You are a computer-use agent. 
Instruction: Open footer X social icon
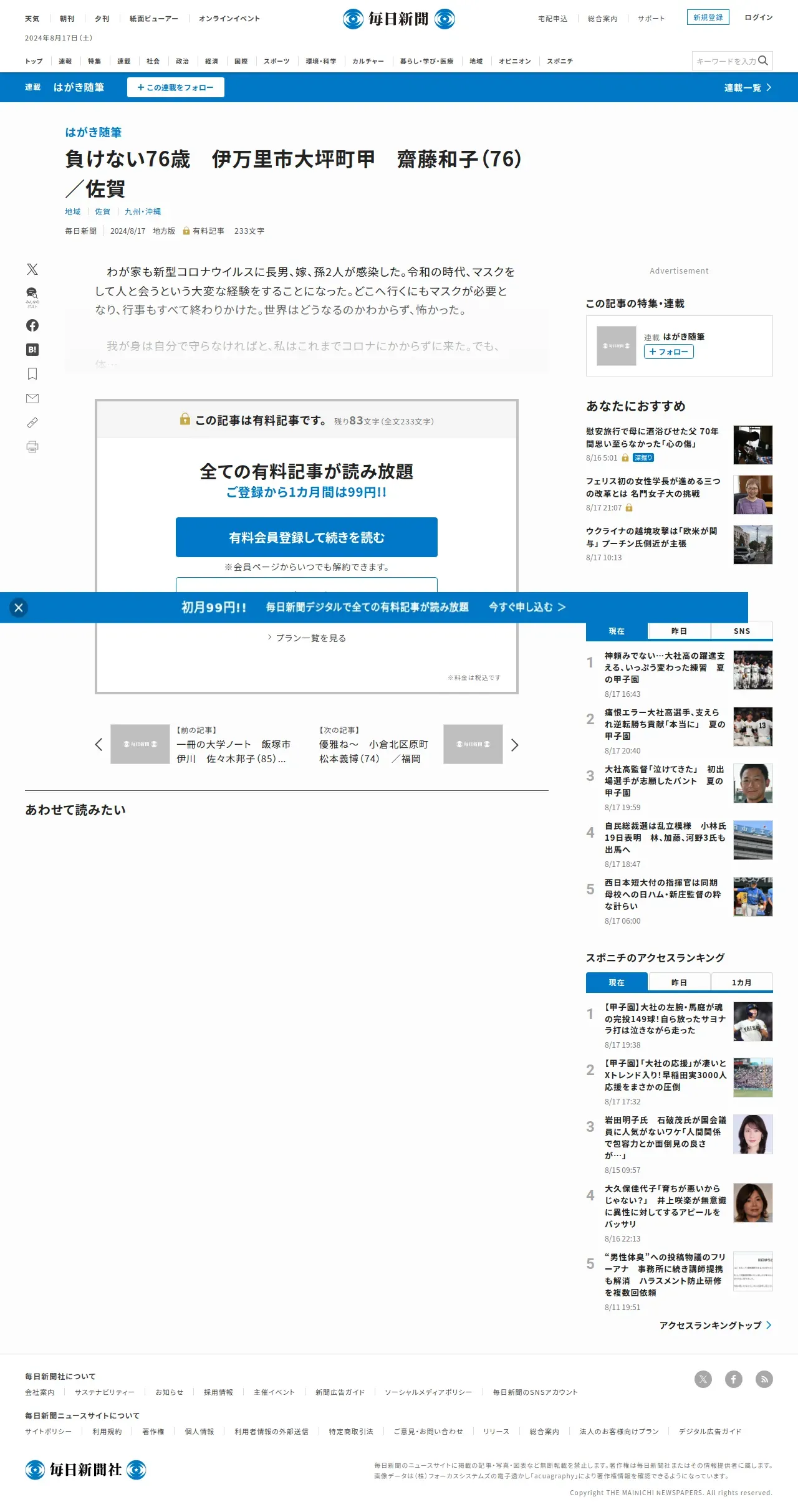[x=703, y=1379]
